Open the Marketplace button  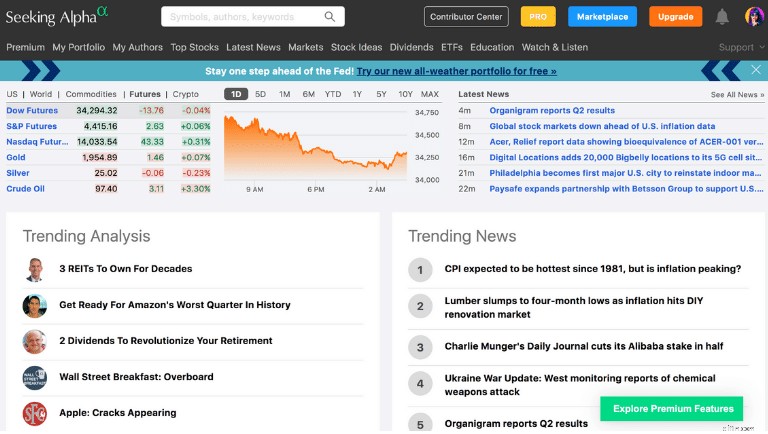click(602, 17)
